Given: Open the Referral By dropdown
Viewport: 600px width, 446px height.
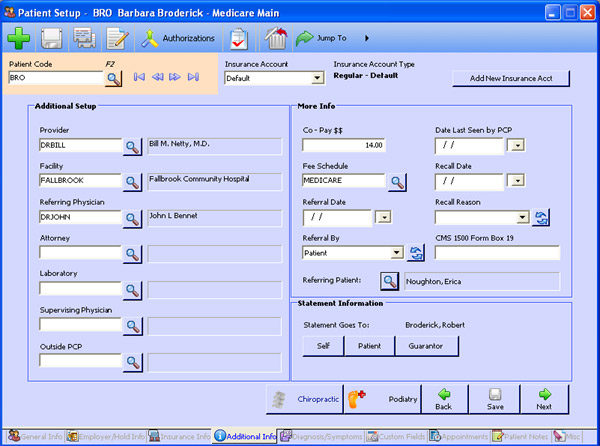Looking at the screenshot, I should click(399, 253).
